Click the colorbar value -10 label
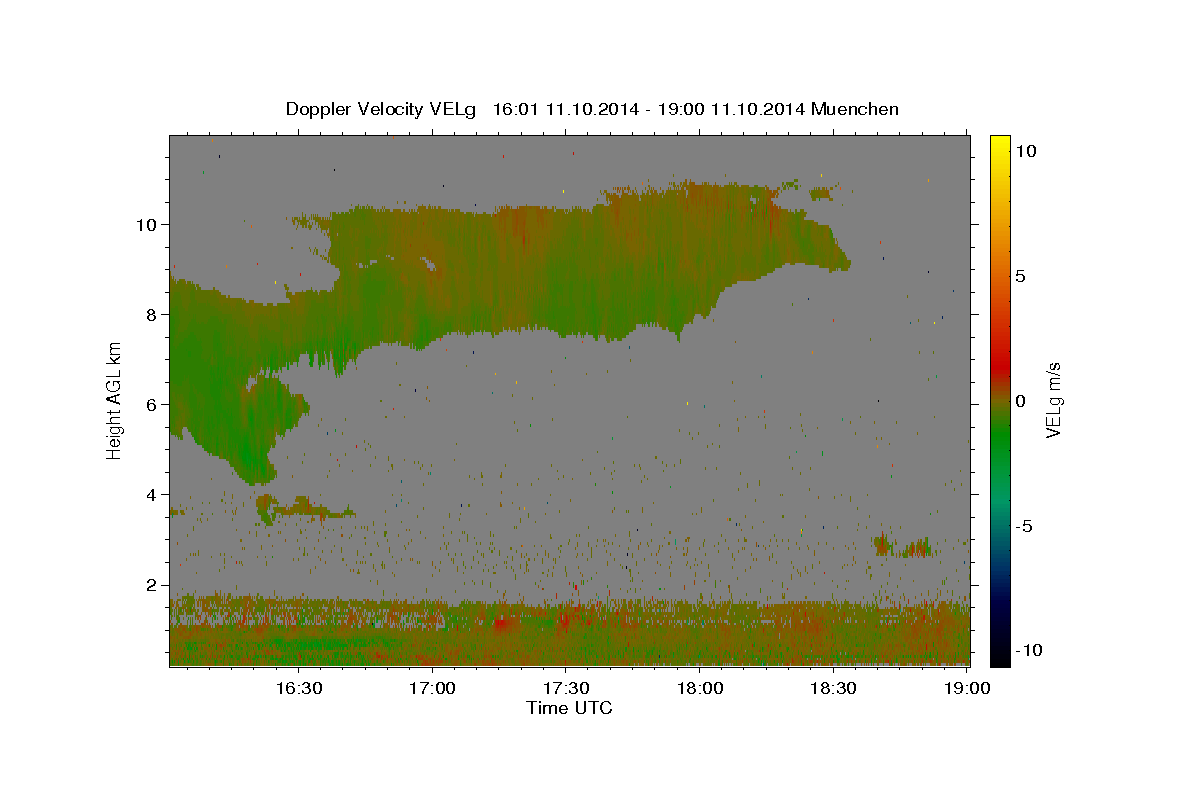Viewport: 1200px width, 800px height. [x=1028, y=650]
